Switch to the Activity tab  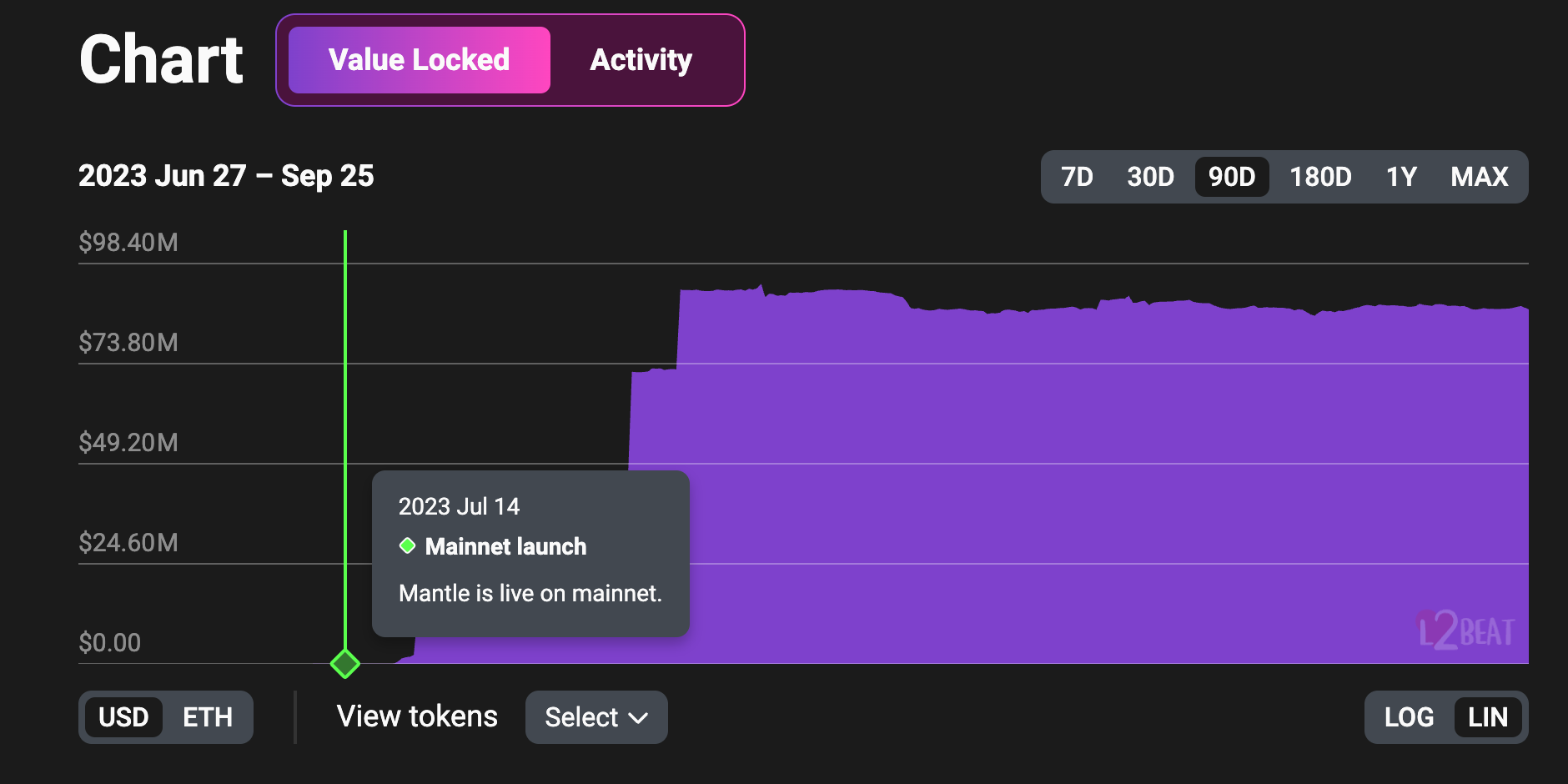(641, 60)
